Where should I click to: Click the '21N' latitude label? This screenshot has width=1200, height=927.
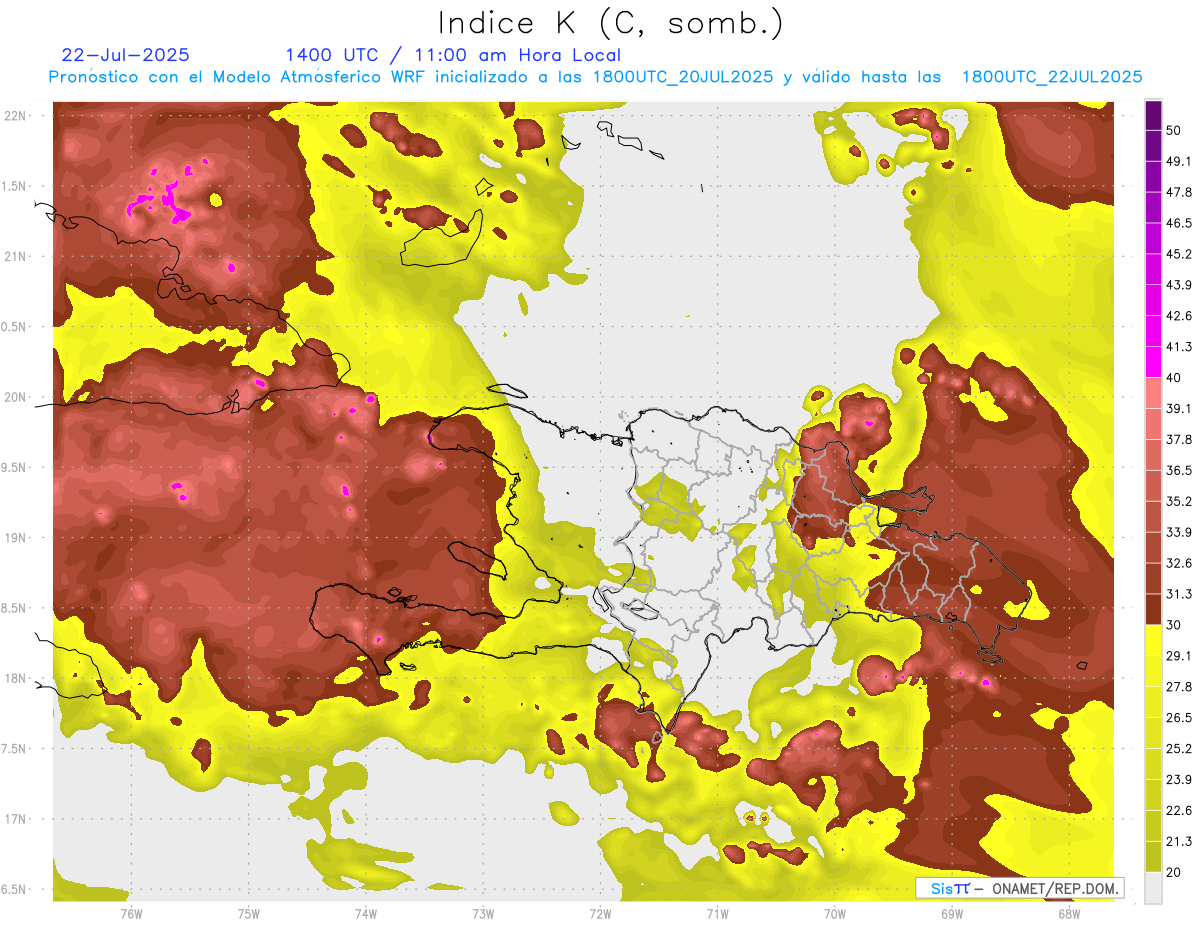17,256
